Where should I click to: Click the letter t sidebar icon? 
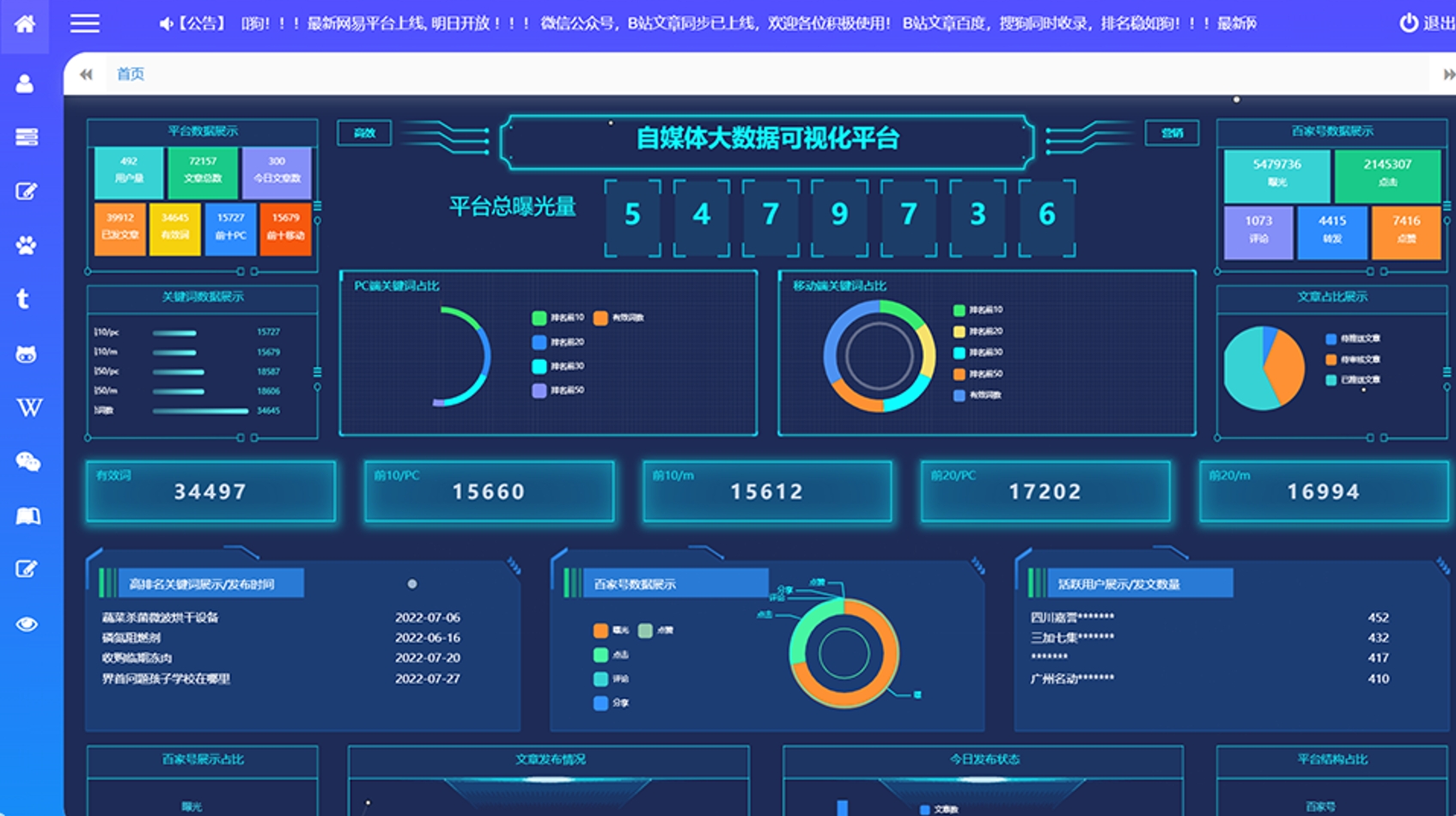click(x=23, y=299)
